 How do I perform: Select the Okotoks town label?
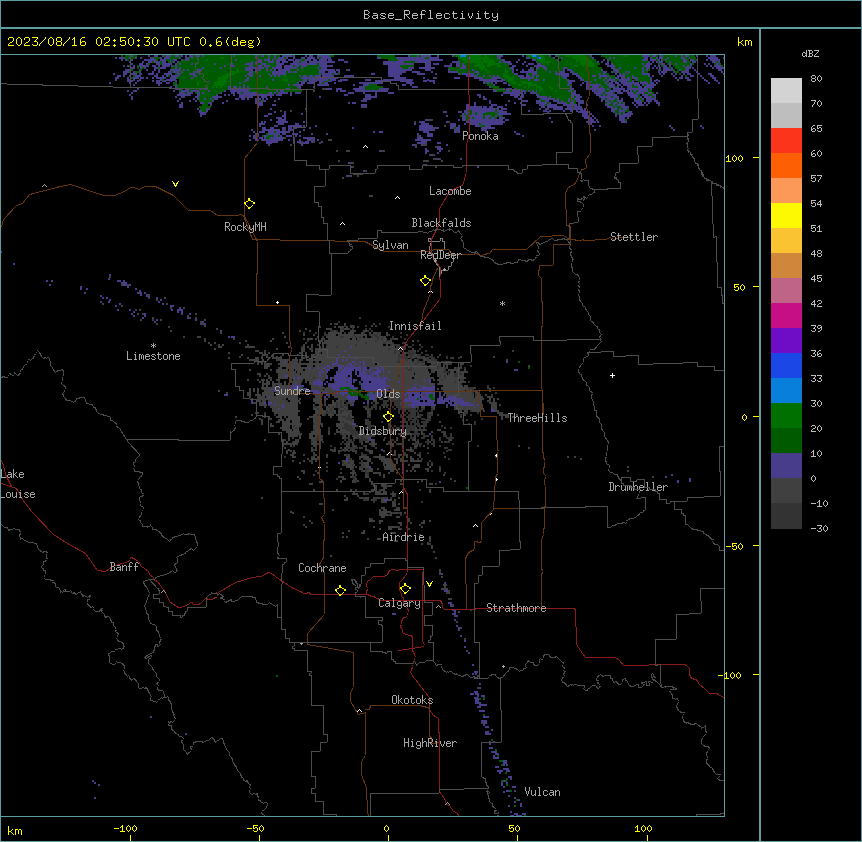click(412, 700)
